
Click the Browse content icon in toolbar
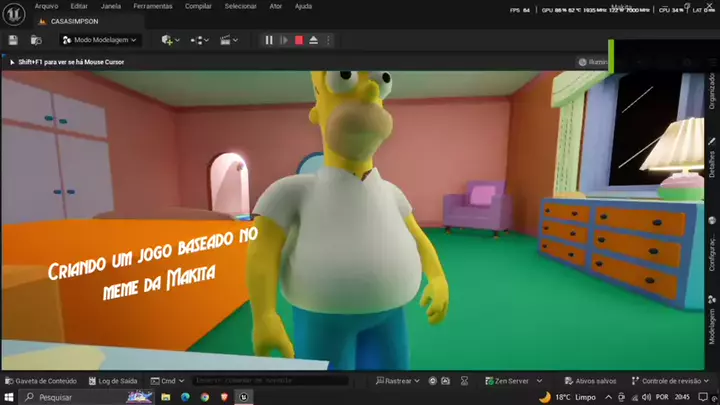36,40
